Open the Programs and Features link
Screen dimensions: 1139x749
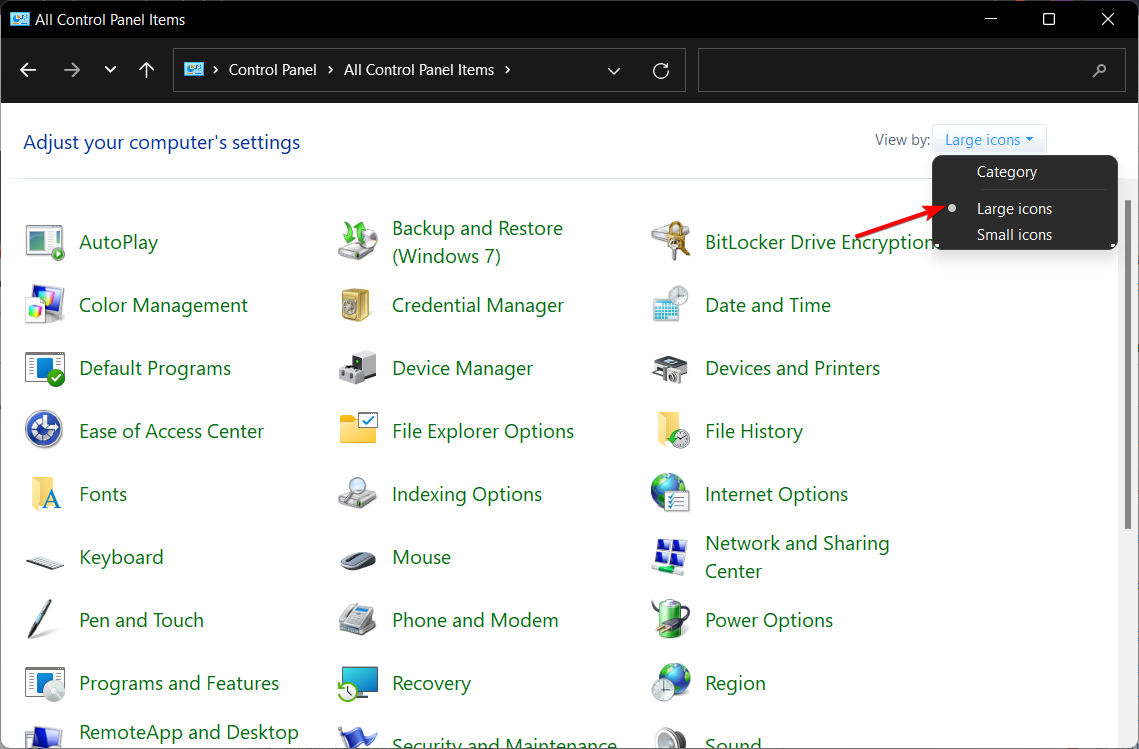point(179,683)
